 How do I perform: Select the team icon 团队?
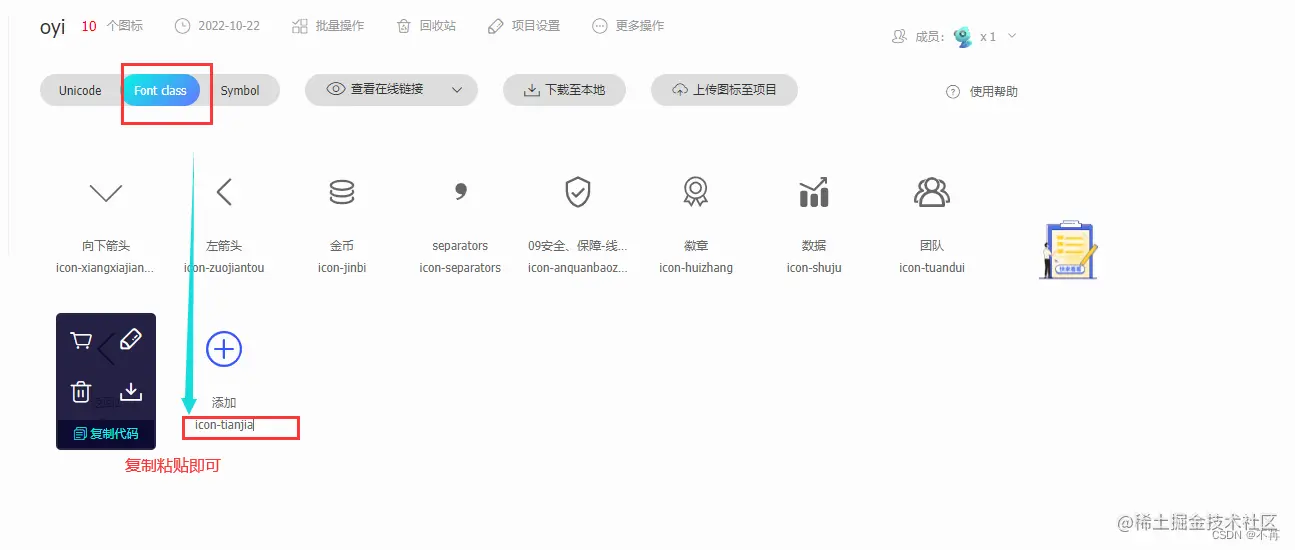(932, 192)
